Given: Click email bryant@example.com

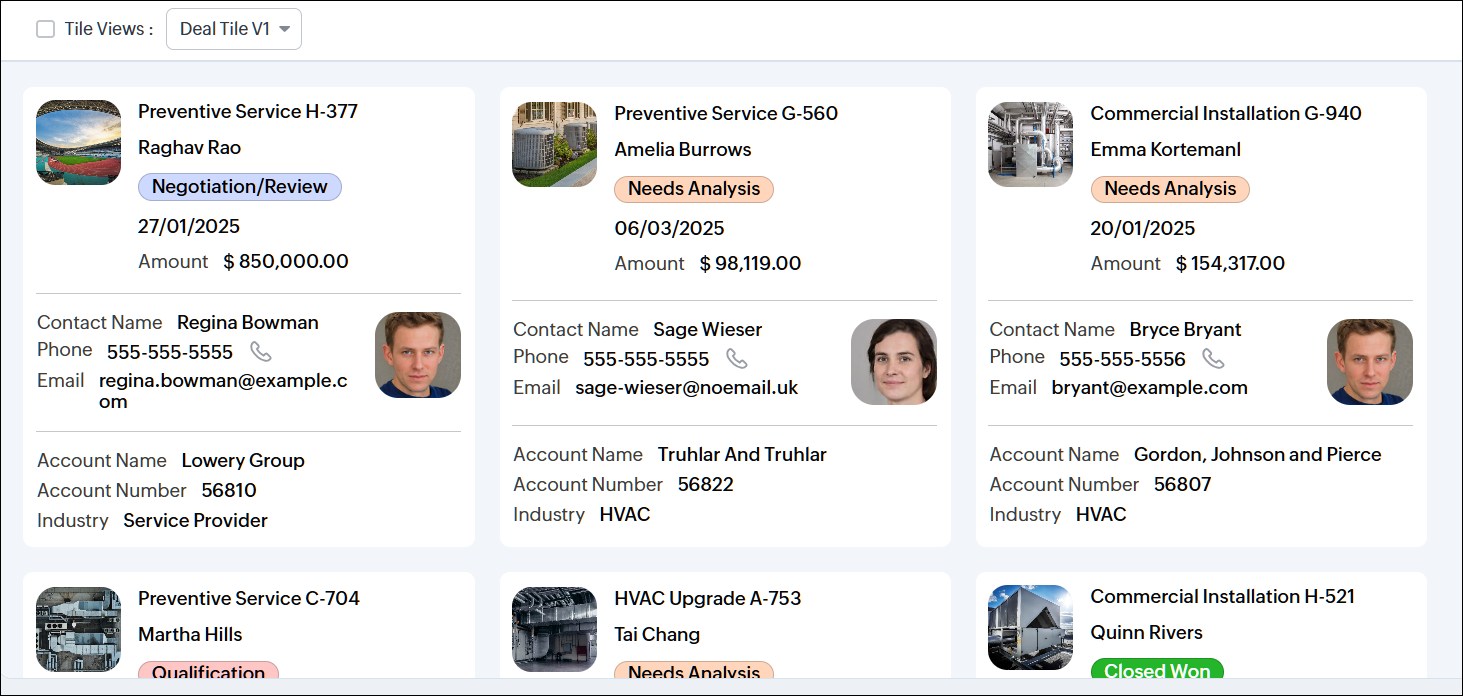Looking at the screenshot, I should click(1150, 387).
